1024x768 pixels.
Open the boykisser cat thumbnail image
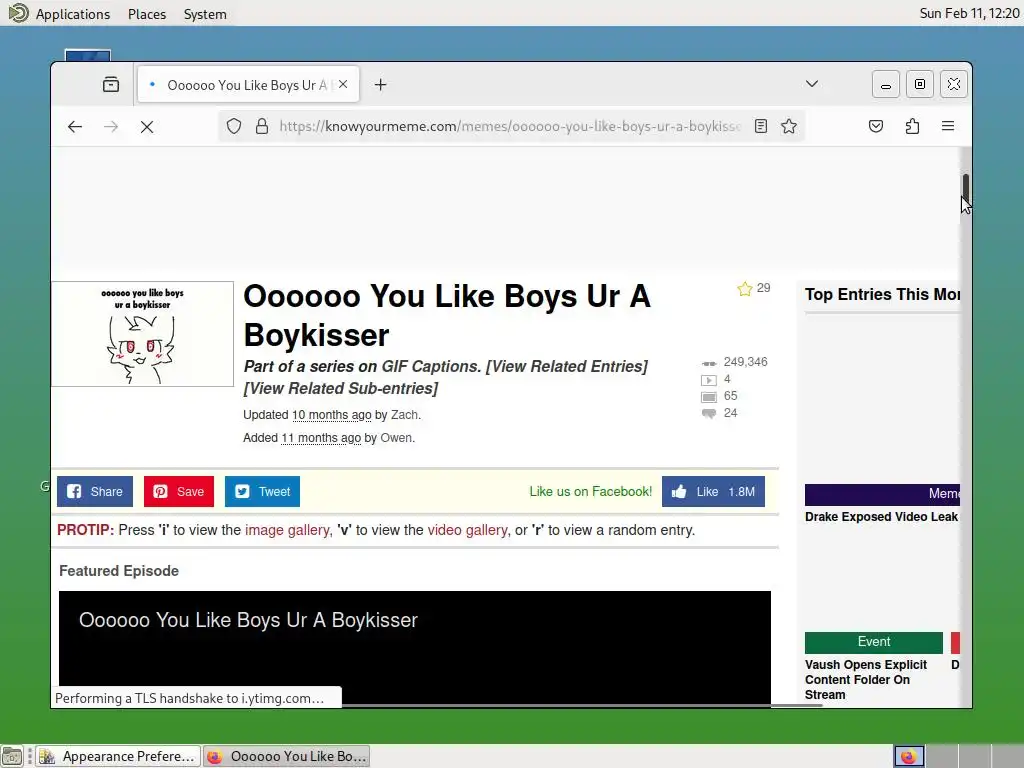[x=142, y=334]
